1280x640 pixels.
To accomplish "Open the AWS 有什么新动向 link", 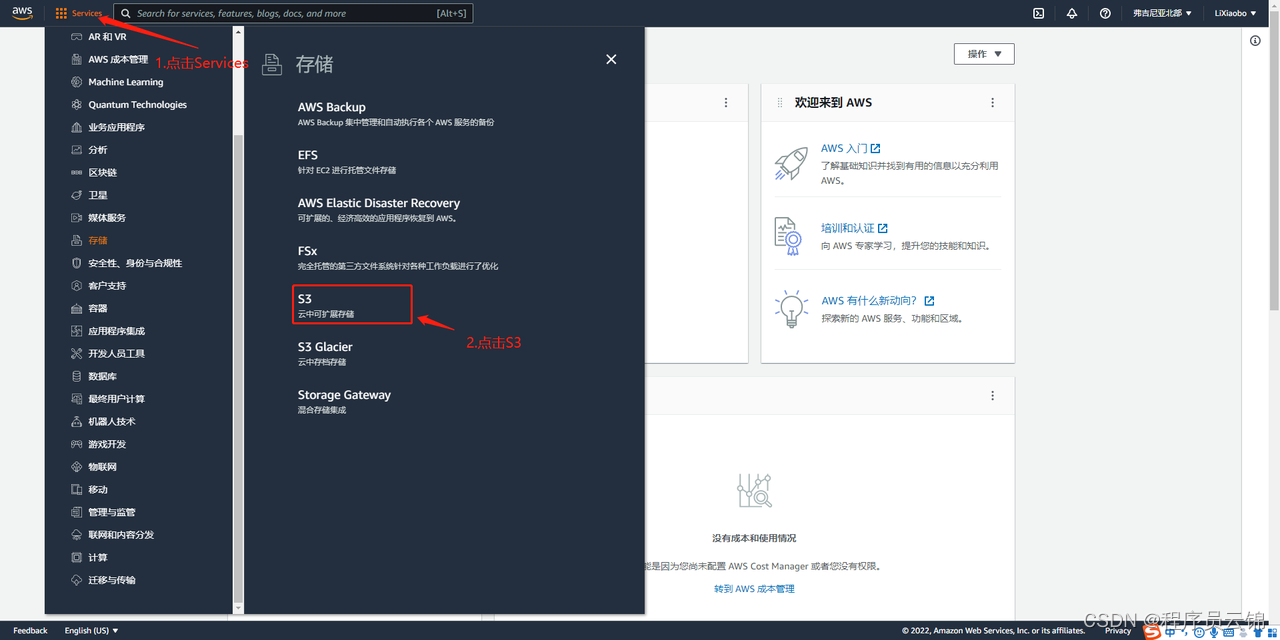I will coord(878,300).
